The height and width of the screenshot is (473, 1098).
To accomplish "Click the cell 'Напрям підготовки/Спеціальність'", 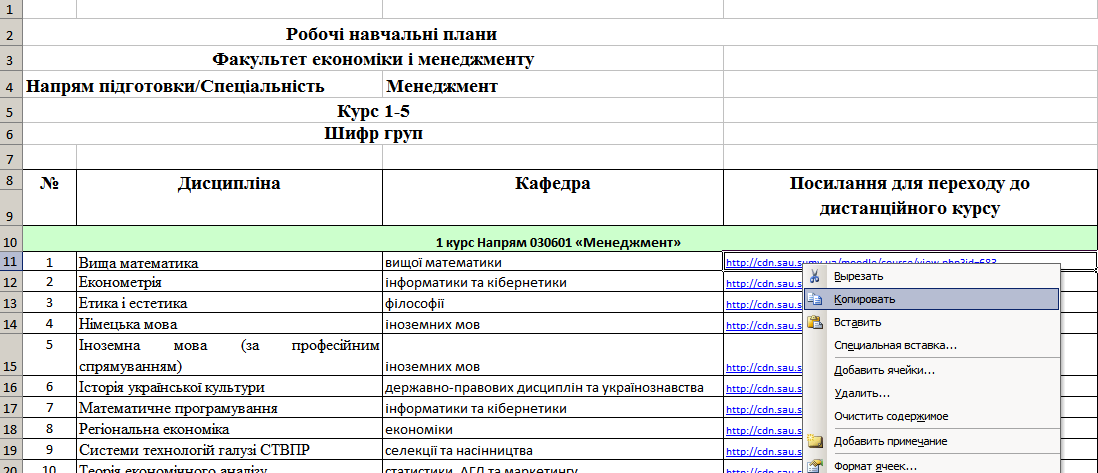I will 203,86.
